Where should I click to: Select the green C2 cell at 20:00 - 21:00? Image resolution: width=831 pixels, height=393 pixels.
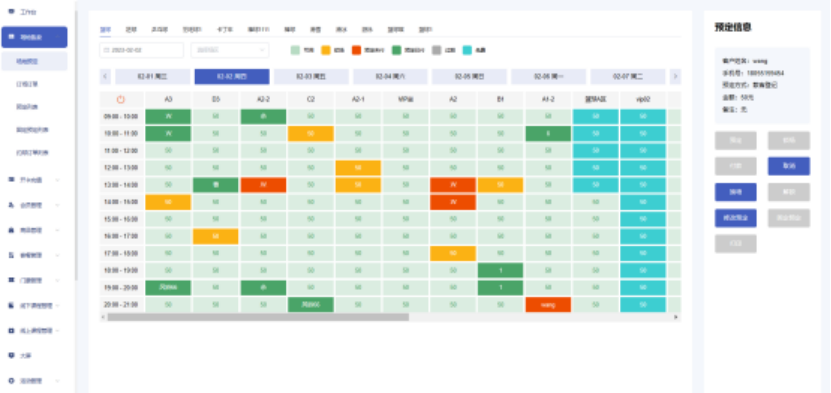coord(311,305)
